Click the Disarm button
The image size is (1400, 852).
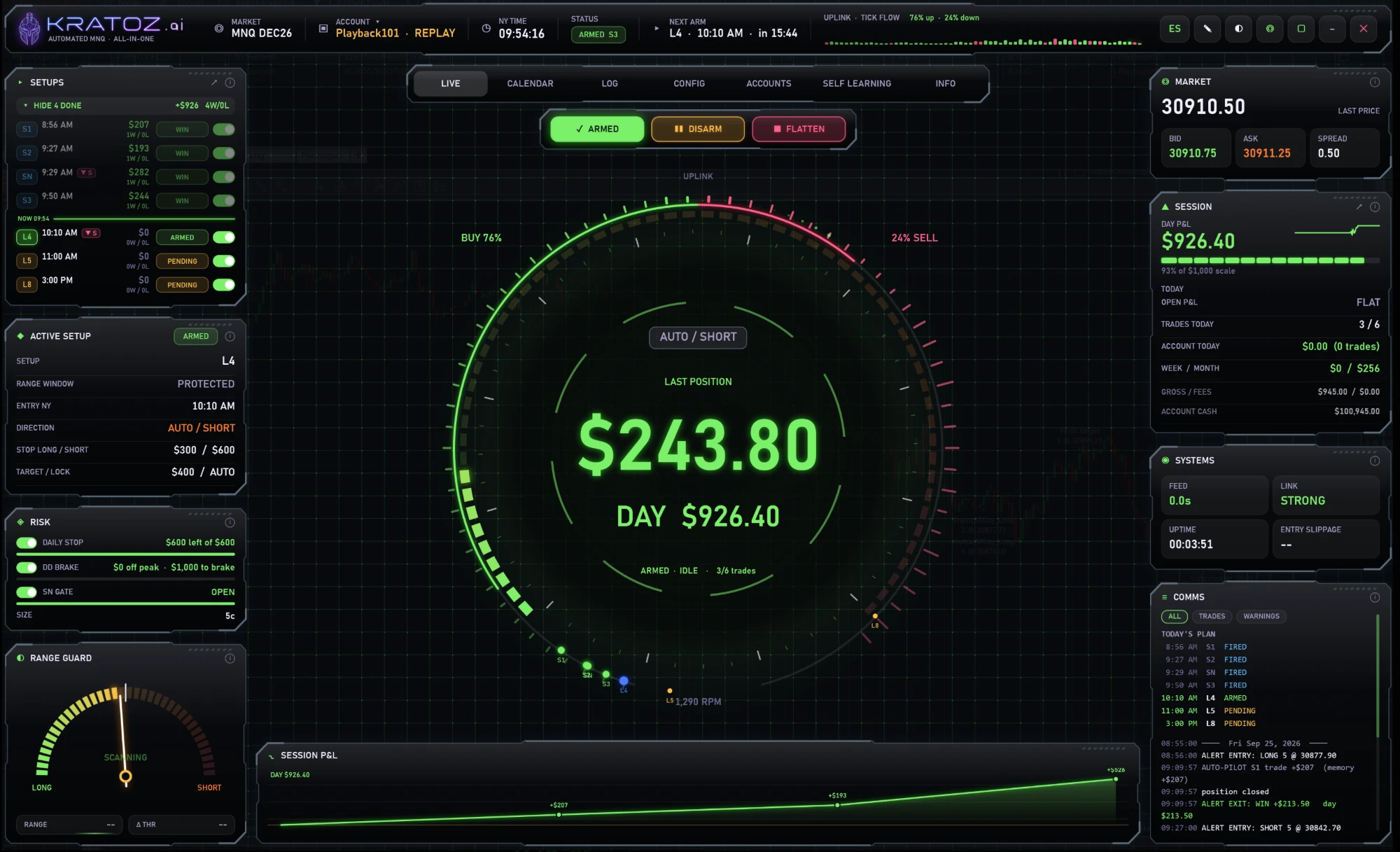[x=698, y=129]
